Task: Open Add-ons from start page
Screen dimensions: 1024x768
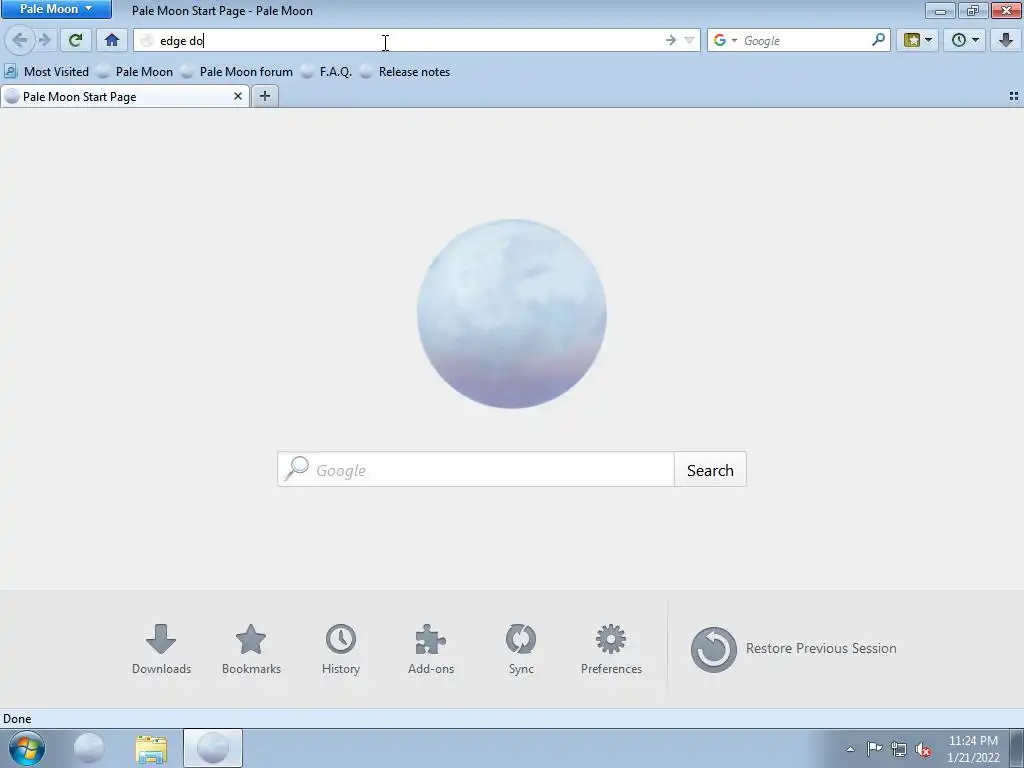Action: tap(431, 649)
